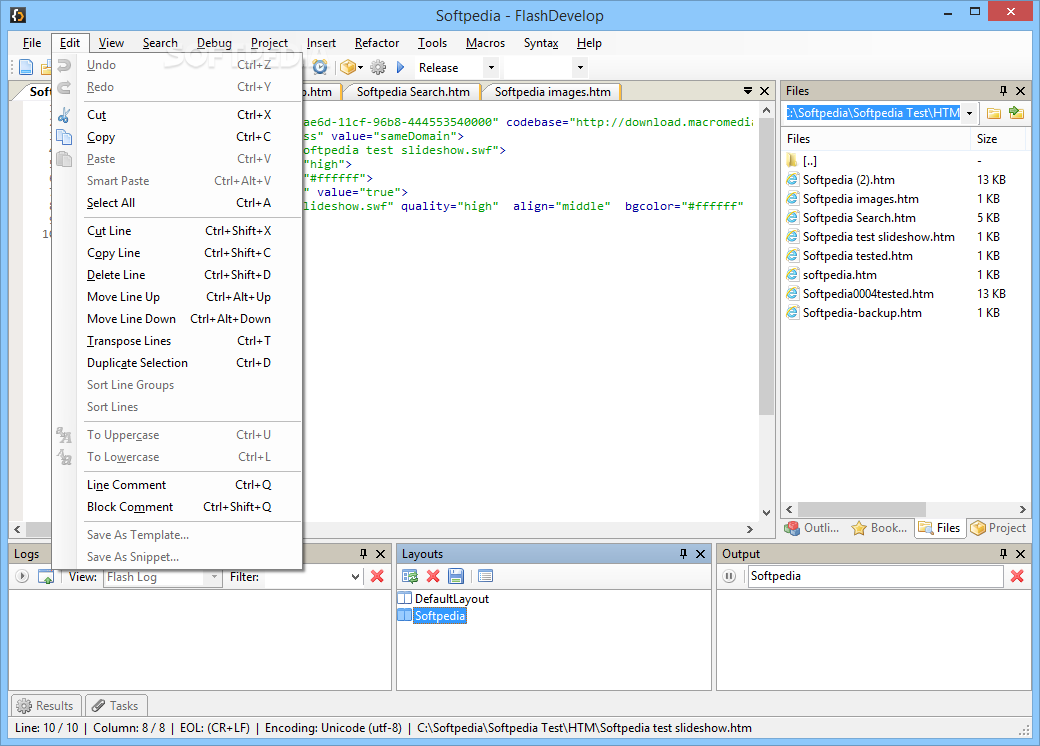Open the editor tab list dropdown

pos(748,91)
